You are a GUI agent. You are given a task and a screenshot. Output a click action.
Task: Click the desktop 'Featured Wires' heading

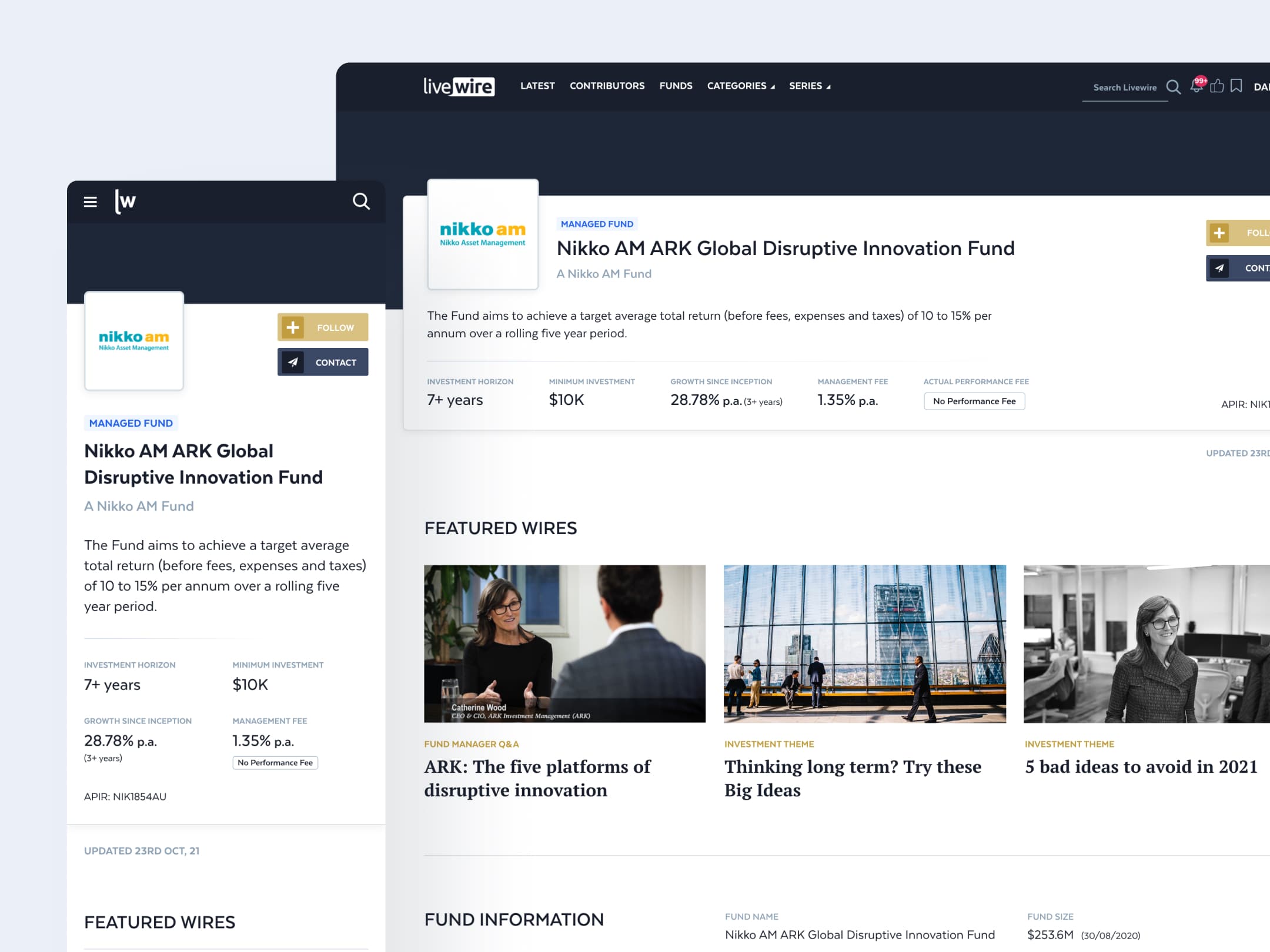coord(500,528)
